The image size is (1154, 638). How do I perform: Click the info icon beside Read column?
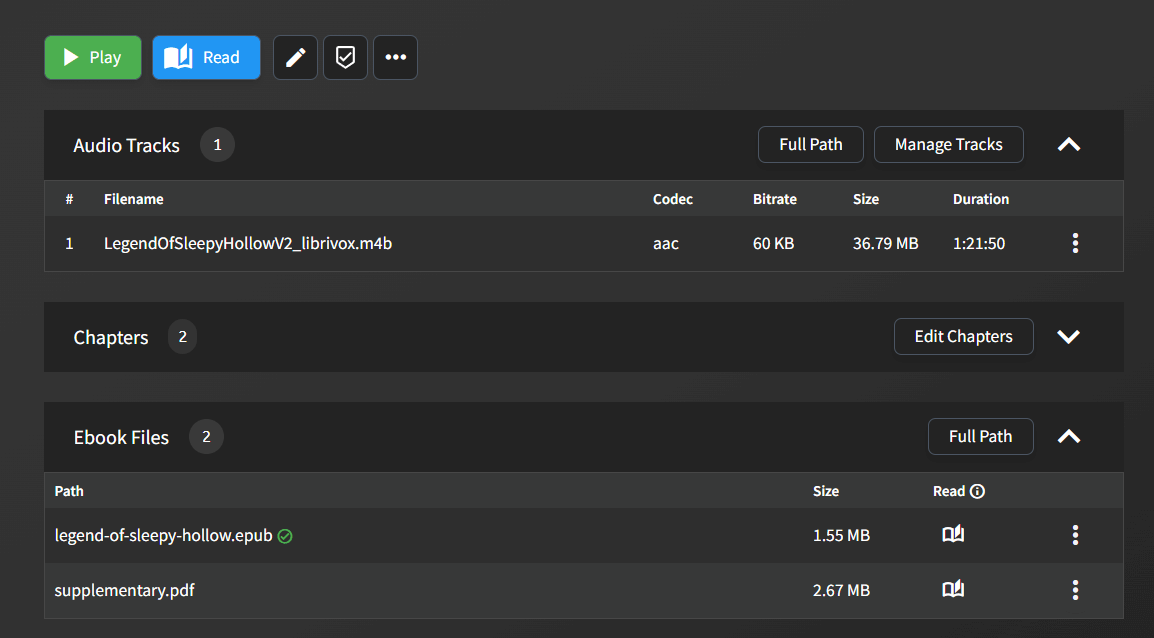click(977, 491)
